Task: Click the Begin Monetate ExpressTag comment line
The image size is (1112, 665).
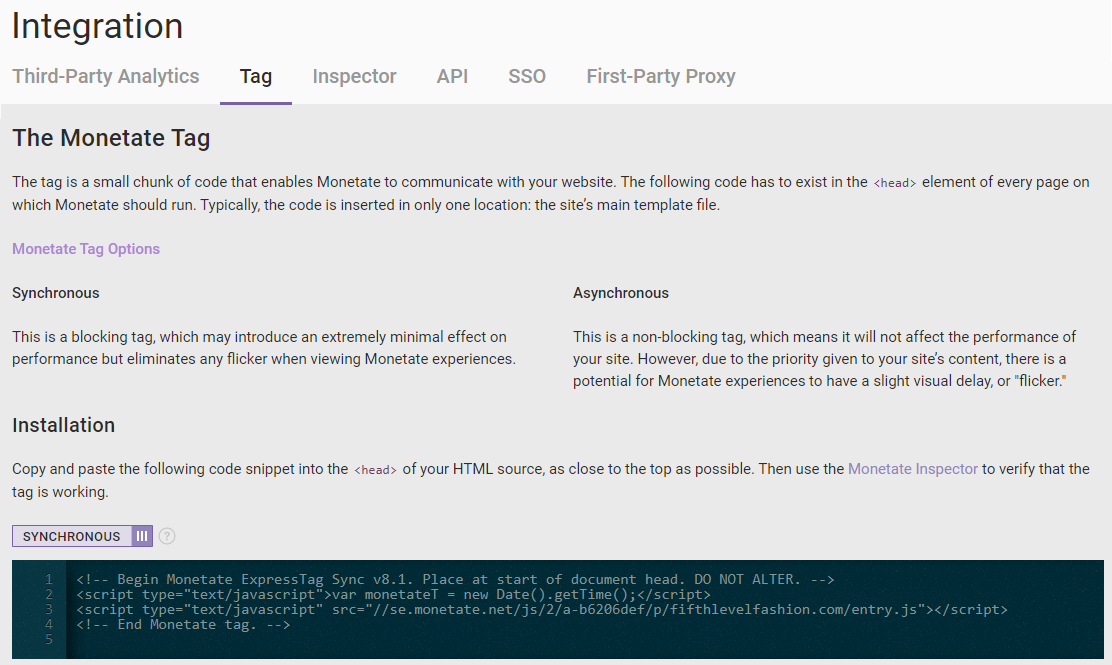Action: [x=455, y=580]
